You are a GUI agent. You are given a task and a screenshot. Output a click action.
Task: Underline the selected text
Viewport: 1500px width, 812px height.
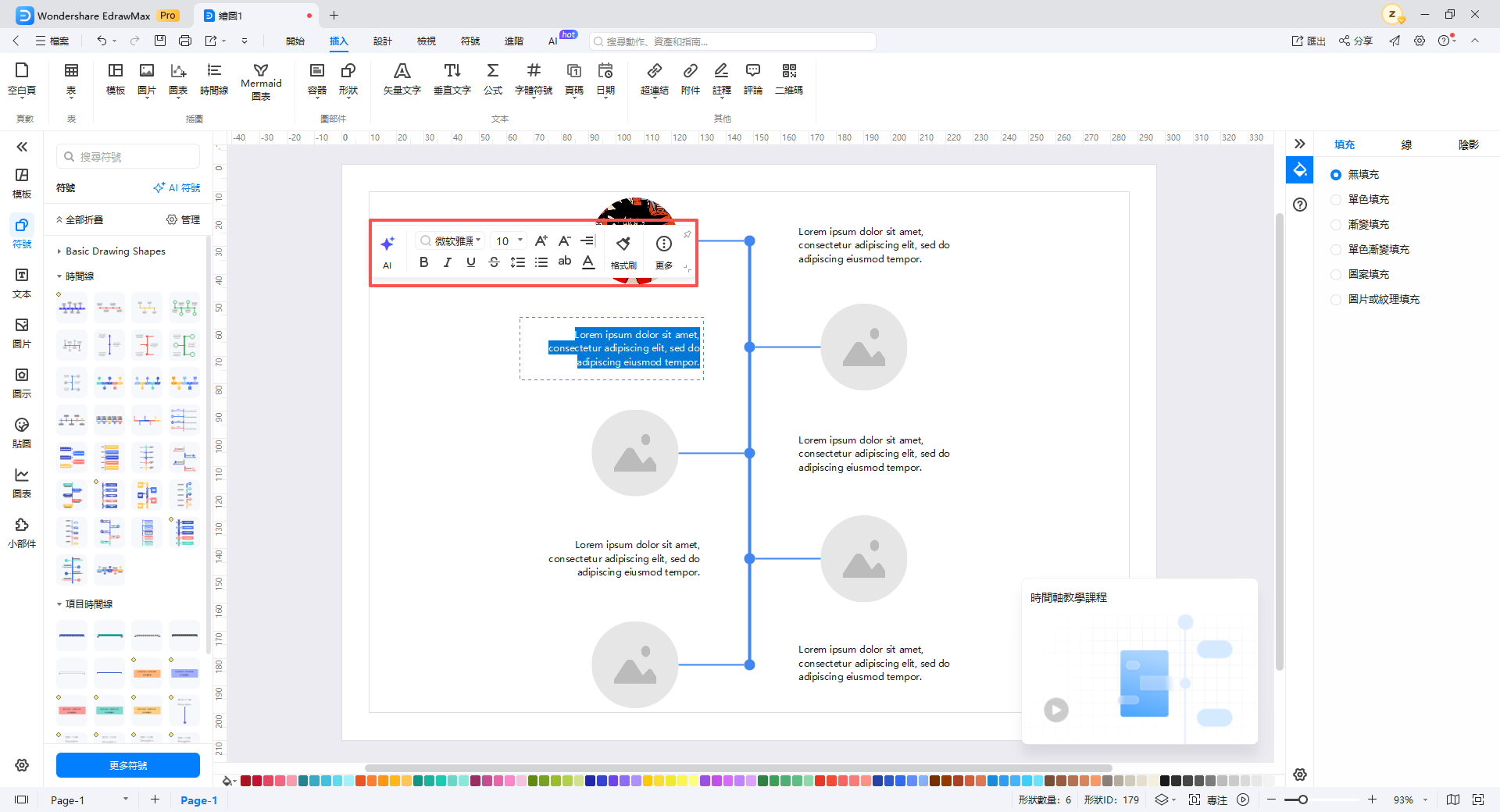click(x=471, y=262)
